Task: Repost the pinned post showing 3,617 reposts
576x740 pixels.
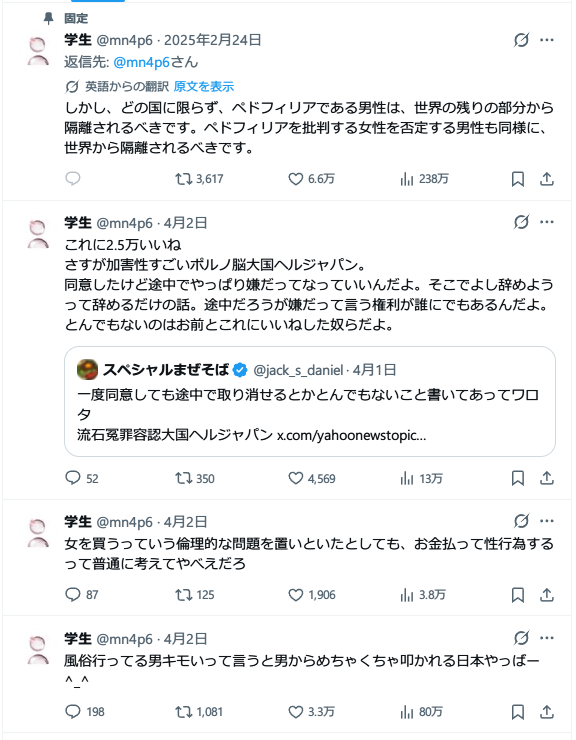Action: click(199, 179)
